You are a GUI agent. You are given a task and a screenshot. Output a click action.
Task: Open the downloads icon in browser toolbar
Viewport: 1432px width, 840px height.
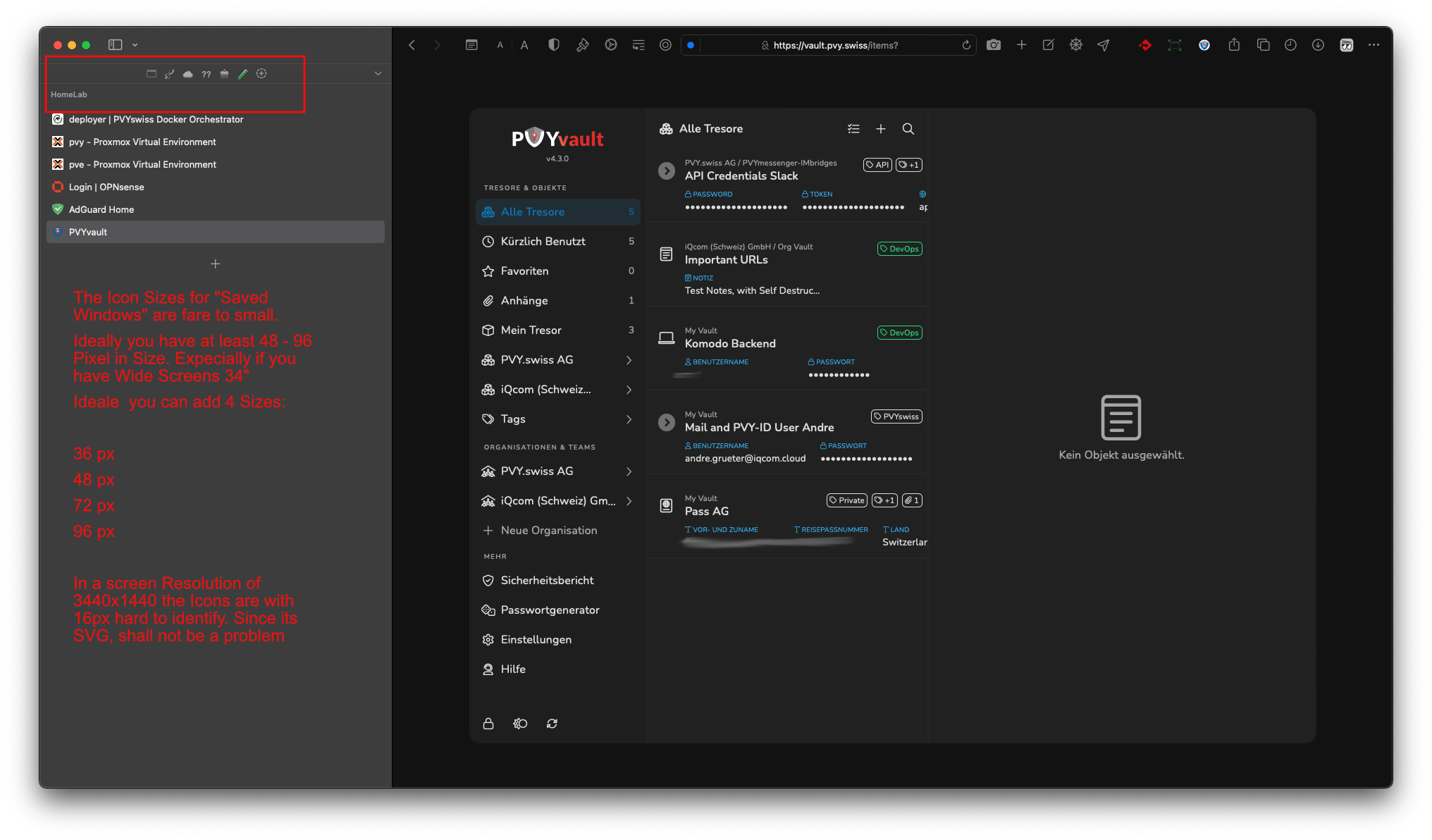1317,45
